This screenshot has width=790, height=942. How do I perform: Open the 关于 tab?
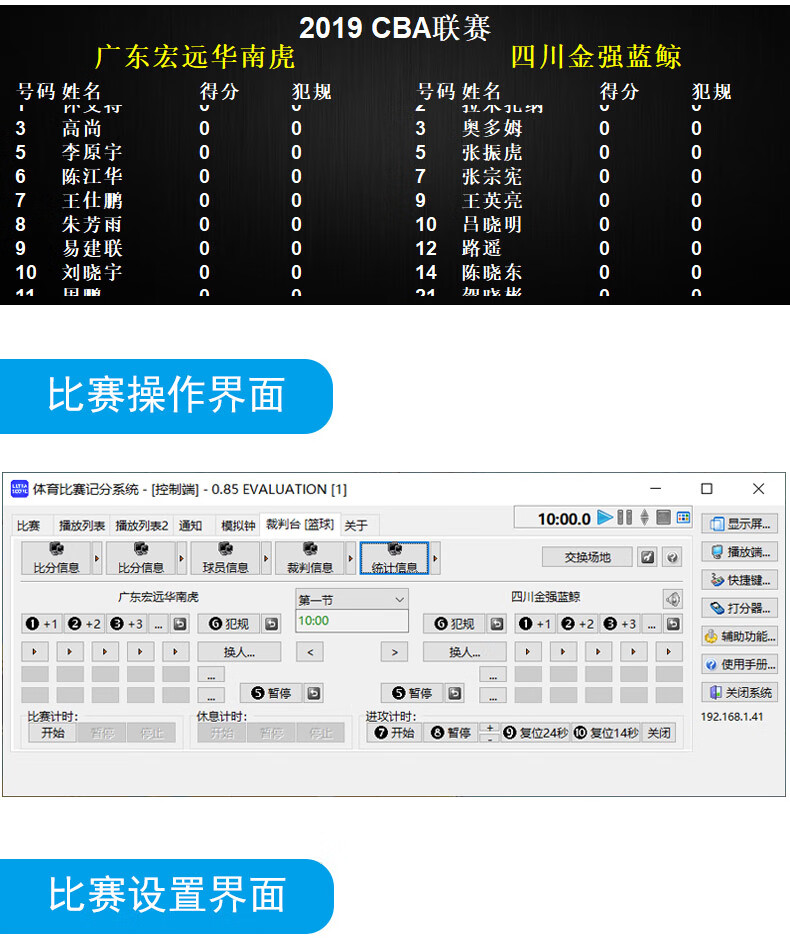point(356,526)
